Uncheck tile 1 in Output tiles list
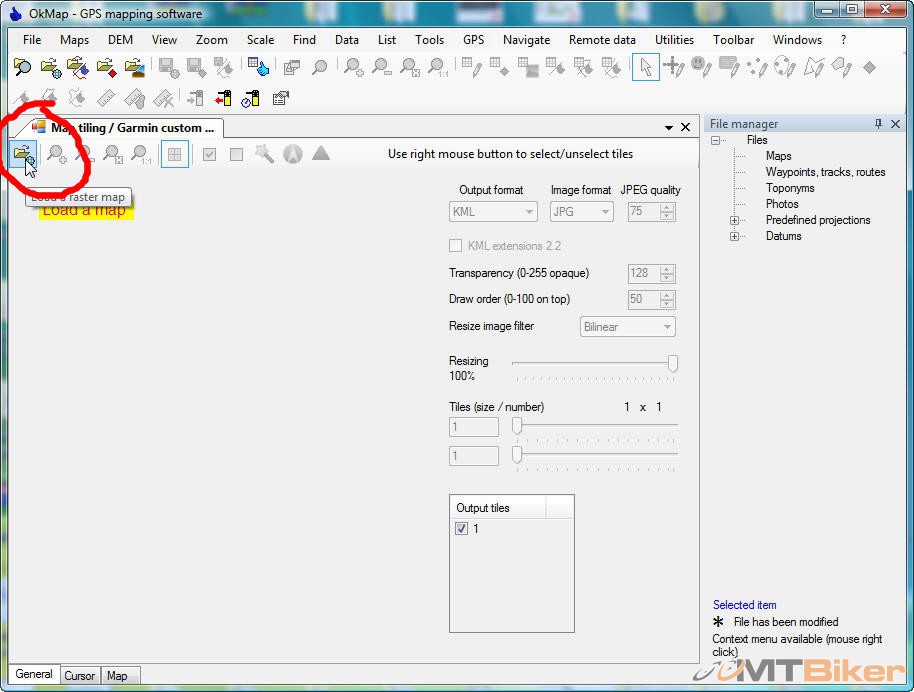 click(x=462, y=529)
